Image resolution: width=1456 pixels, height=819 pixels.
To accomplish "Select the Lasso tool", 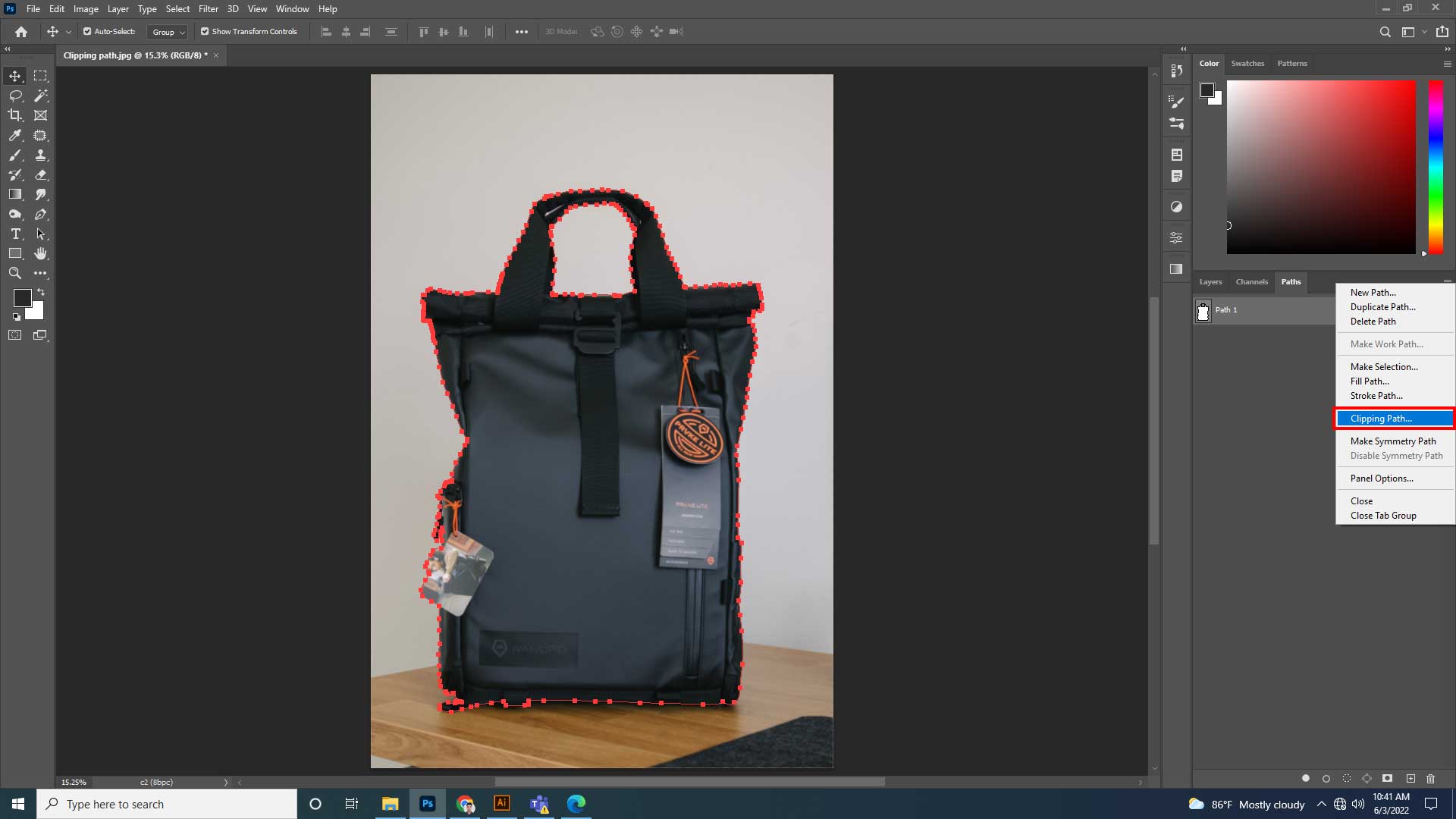I will click(14, 96).
